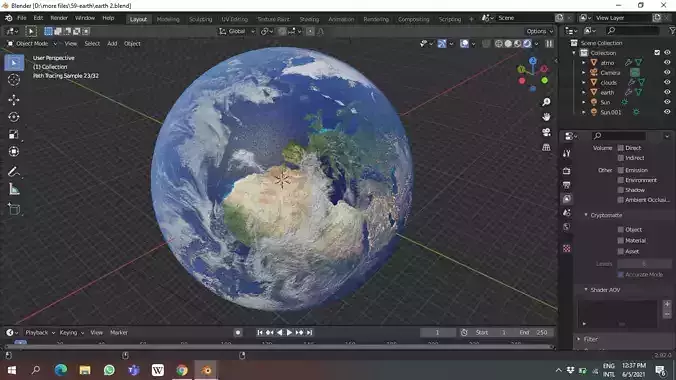
Task: Open the View Layer properties tab
Action: 566,199
